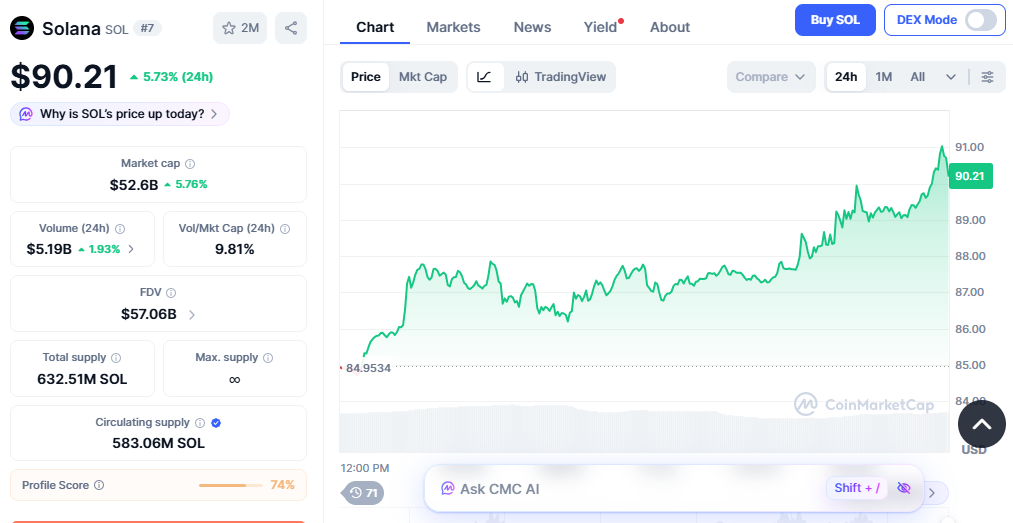The width and height of the screenshot is (1013, 523).
Task: Expand Volume (24h) details arrow
Action: (131, 249)
